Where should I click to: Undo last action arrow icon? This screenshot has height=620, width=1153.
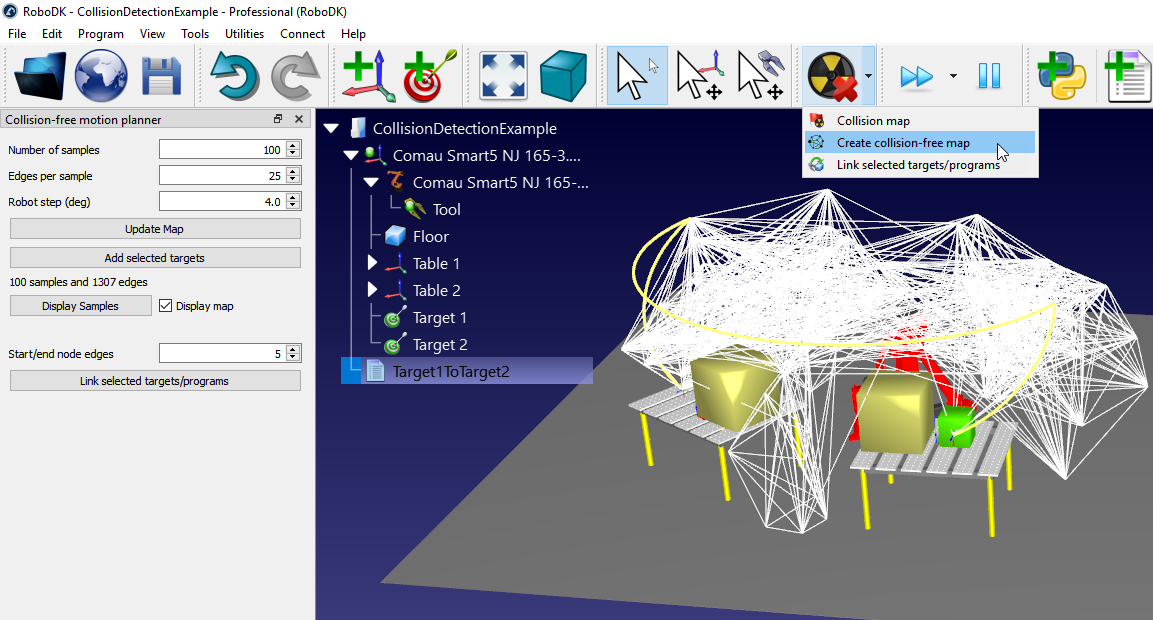point(234,76)
